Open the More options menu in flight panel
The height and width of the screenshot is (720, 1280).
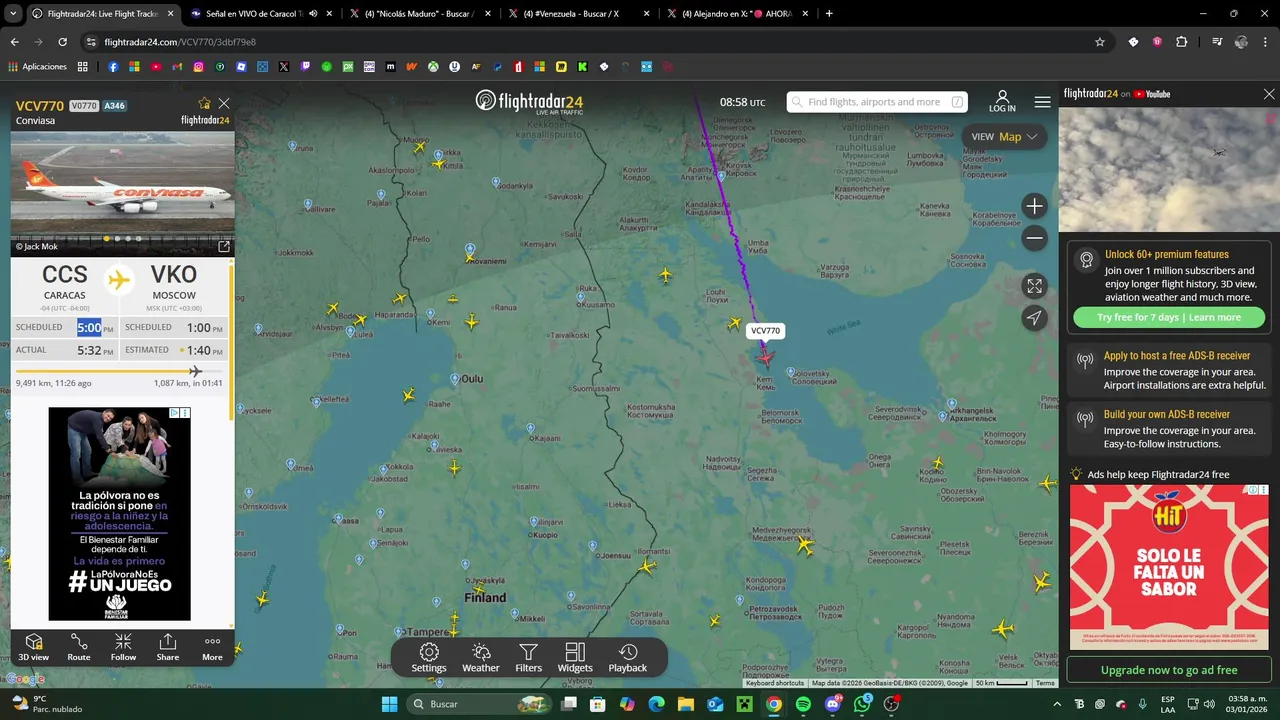(x=212, y=647)
